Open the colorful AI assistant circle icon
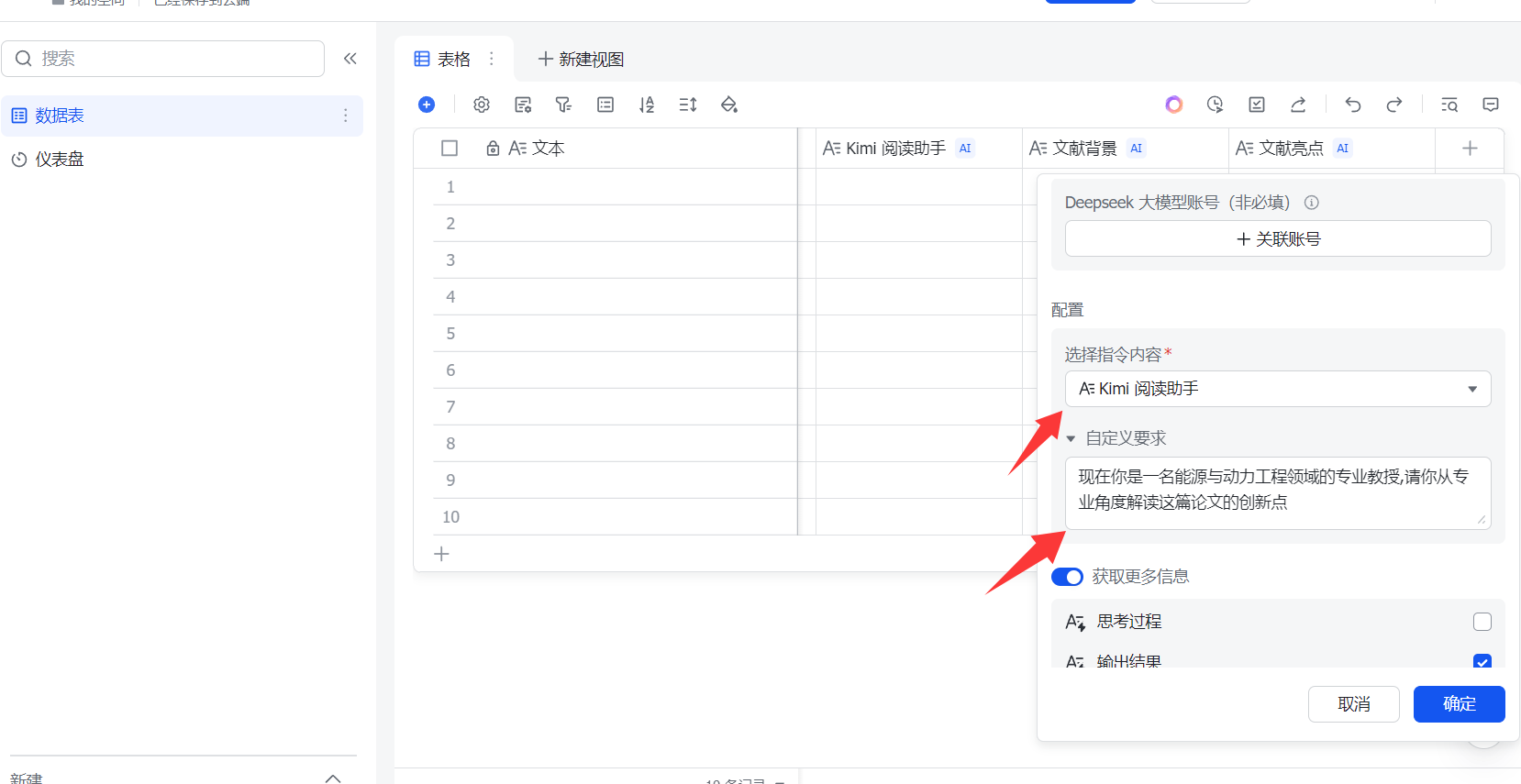The width and height of the screenshot is (1521, 784). point(1174,105)
